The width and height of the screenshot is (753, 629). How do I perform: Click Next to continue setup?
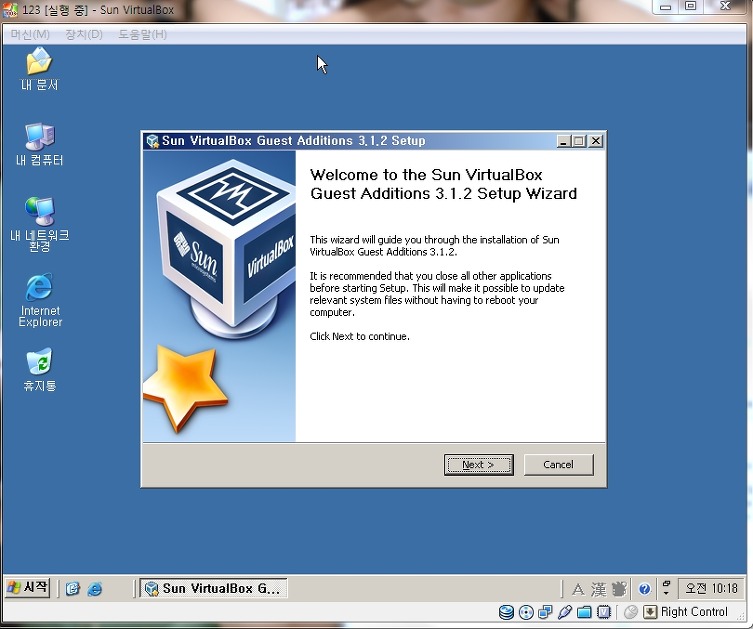click(x=478, y=465)
